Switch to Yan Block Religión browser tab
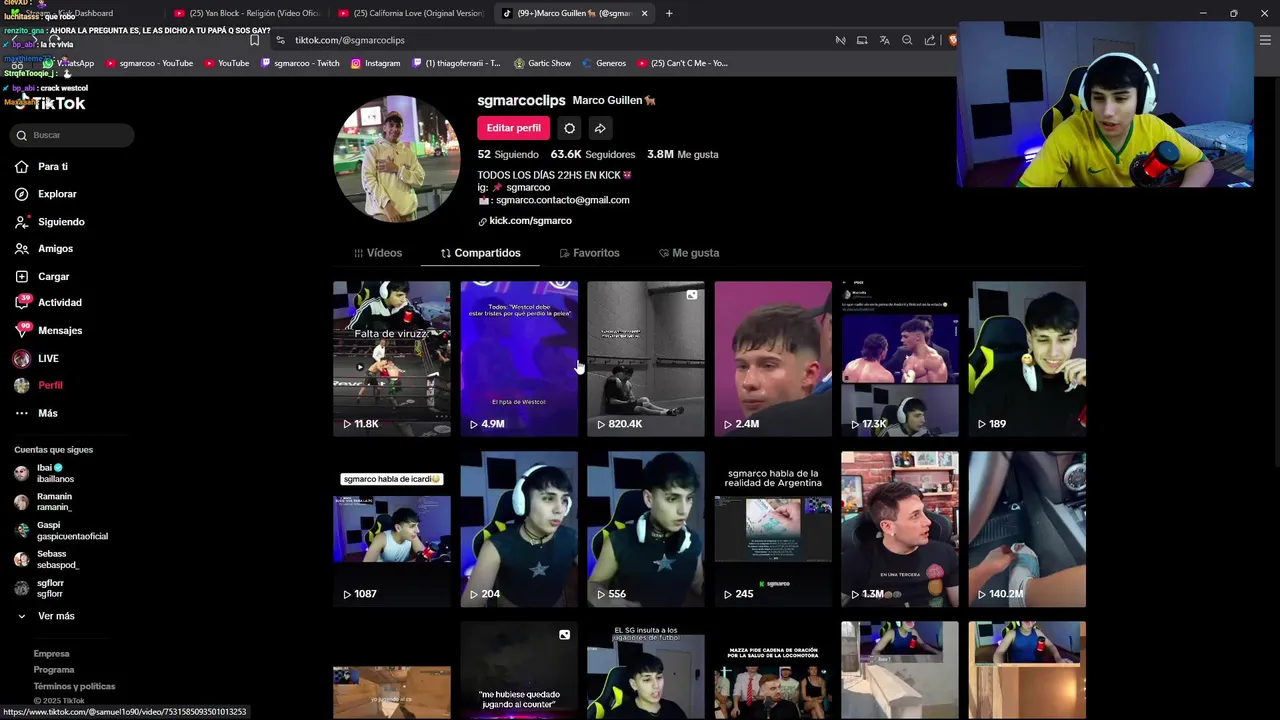The width and height of the screenshot is (1280, 720). click(x=246, y=13)
